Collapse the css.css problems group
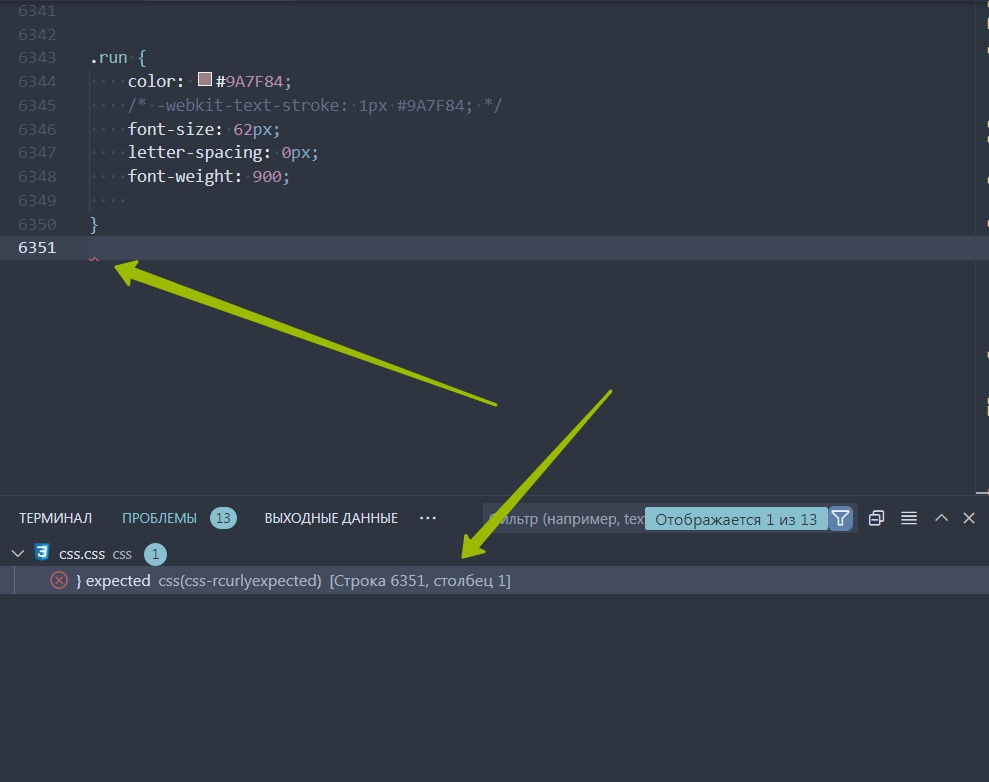This screenshot has width=989, height=782. click(18, 554)
